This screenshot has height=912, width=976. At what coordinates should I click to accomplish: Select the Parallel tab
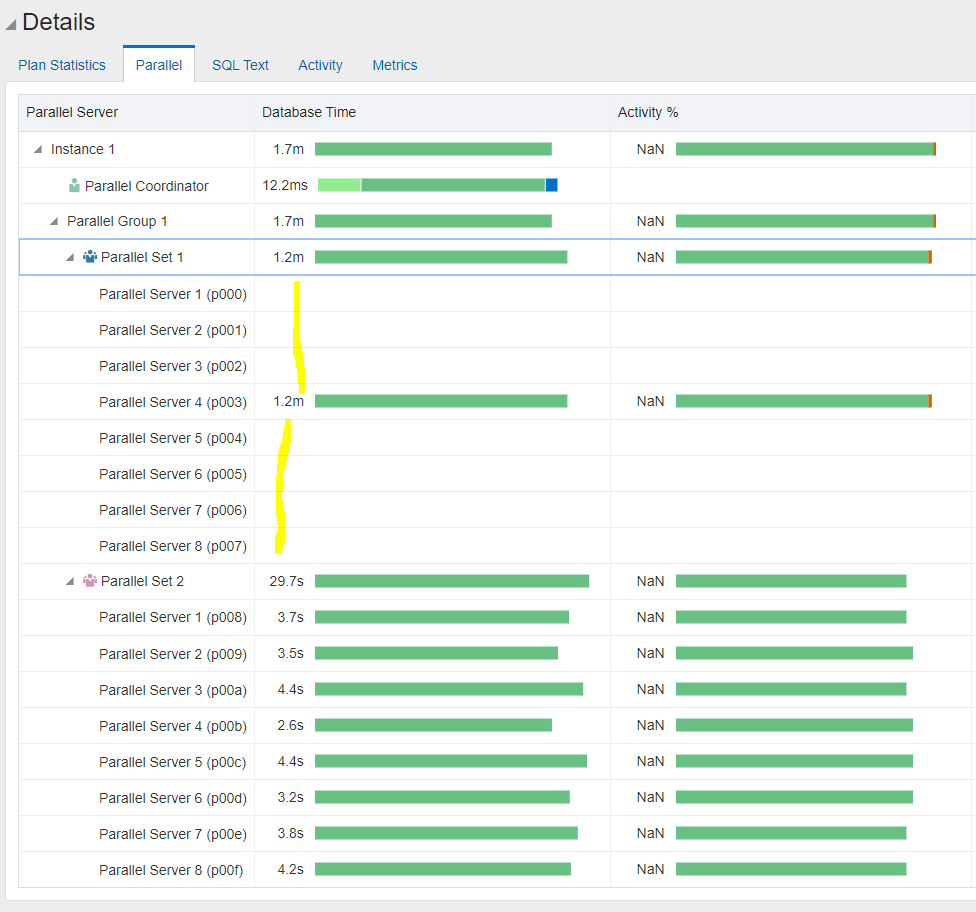159,65
